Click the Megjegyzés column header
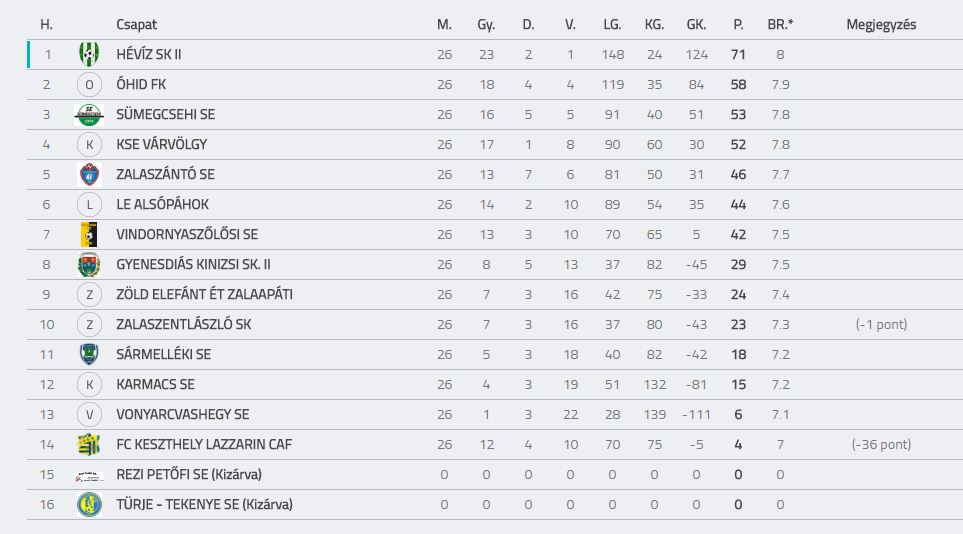Viewport: 963px width, 534px height. click(x=881, y=25)
